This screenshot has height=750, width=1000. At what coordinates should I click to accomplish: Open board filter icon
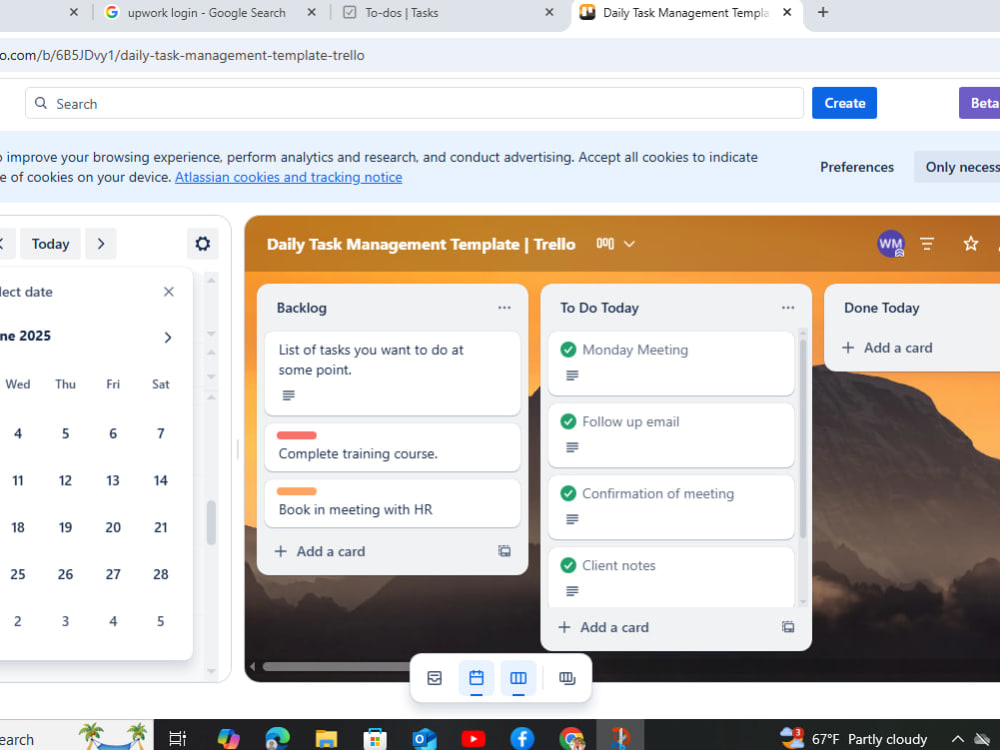[927, 244]
